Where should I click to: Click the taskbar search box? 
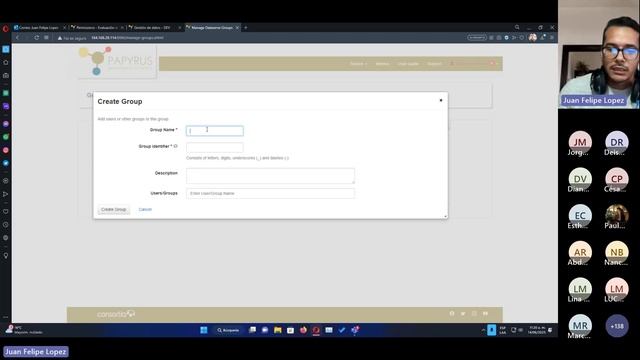tap(228, 330)
